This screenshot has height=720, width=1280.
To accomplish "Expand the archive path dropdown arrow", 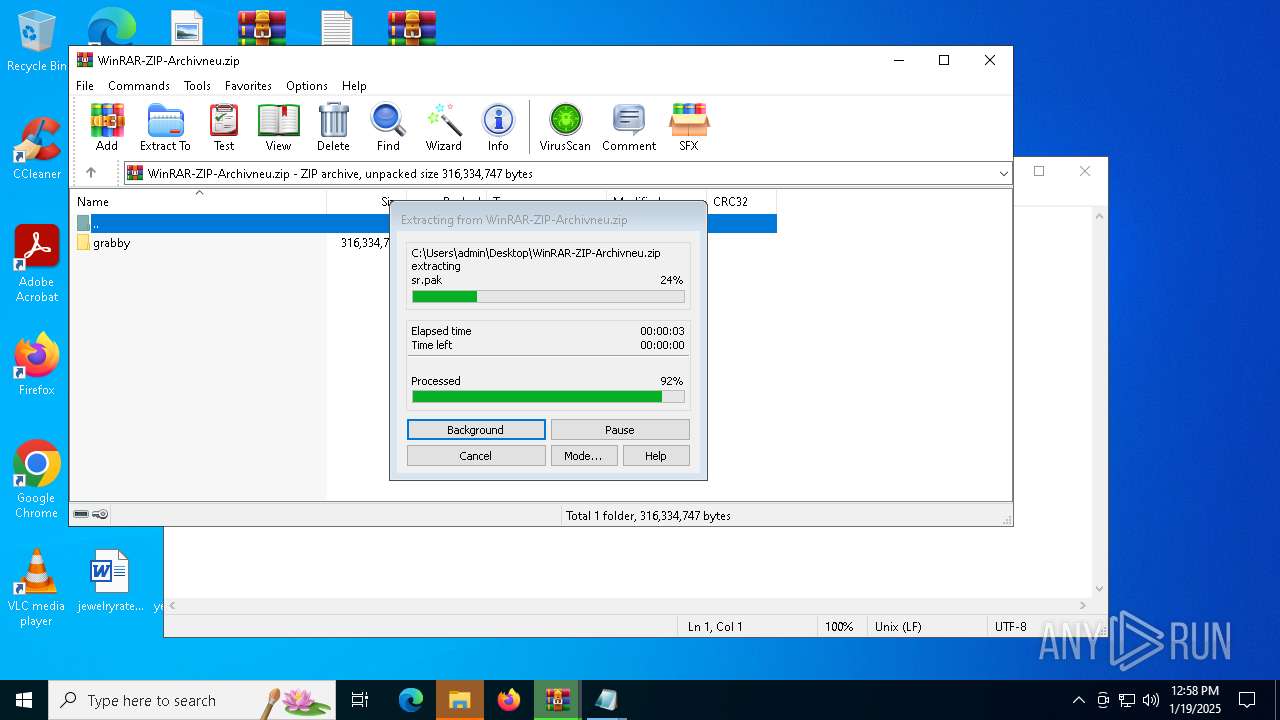I will [1003, 174].
